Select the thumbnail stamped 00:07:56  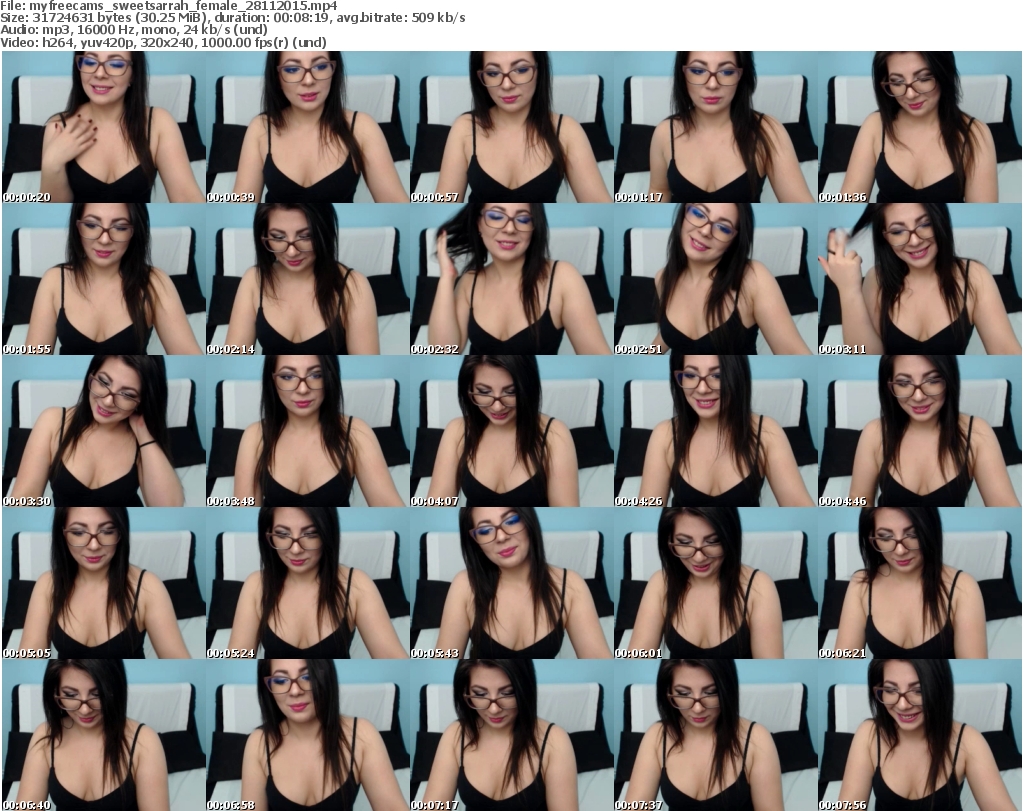click(x=920, y=735)
